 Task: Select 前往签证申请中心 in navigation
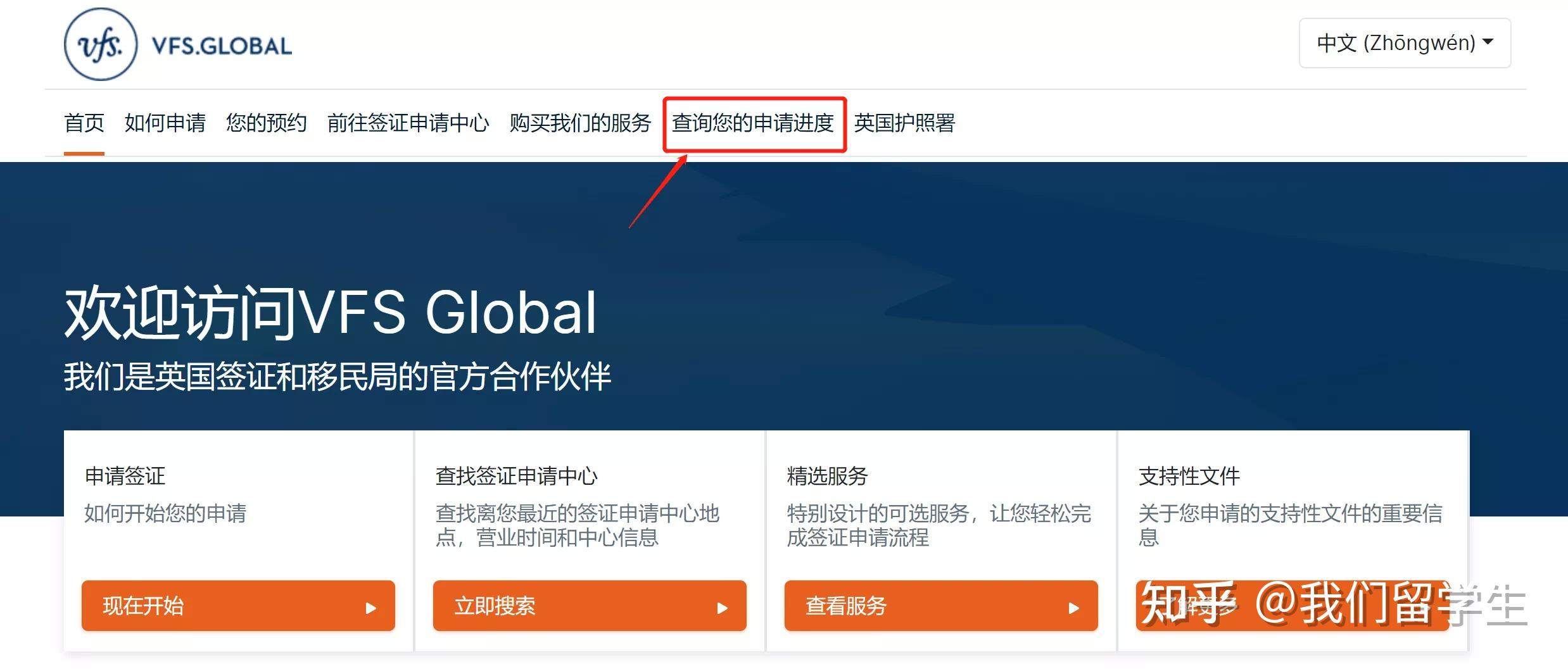(x=408, y=123)
